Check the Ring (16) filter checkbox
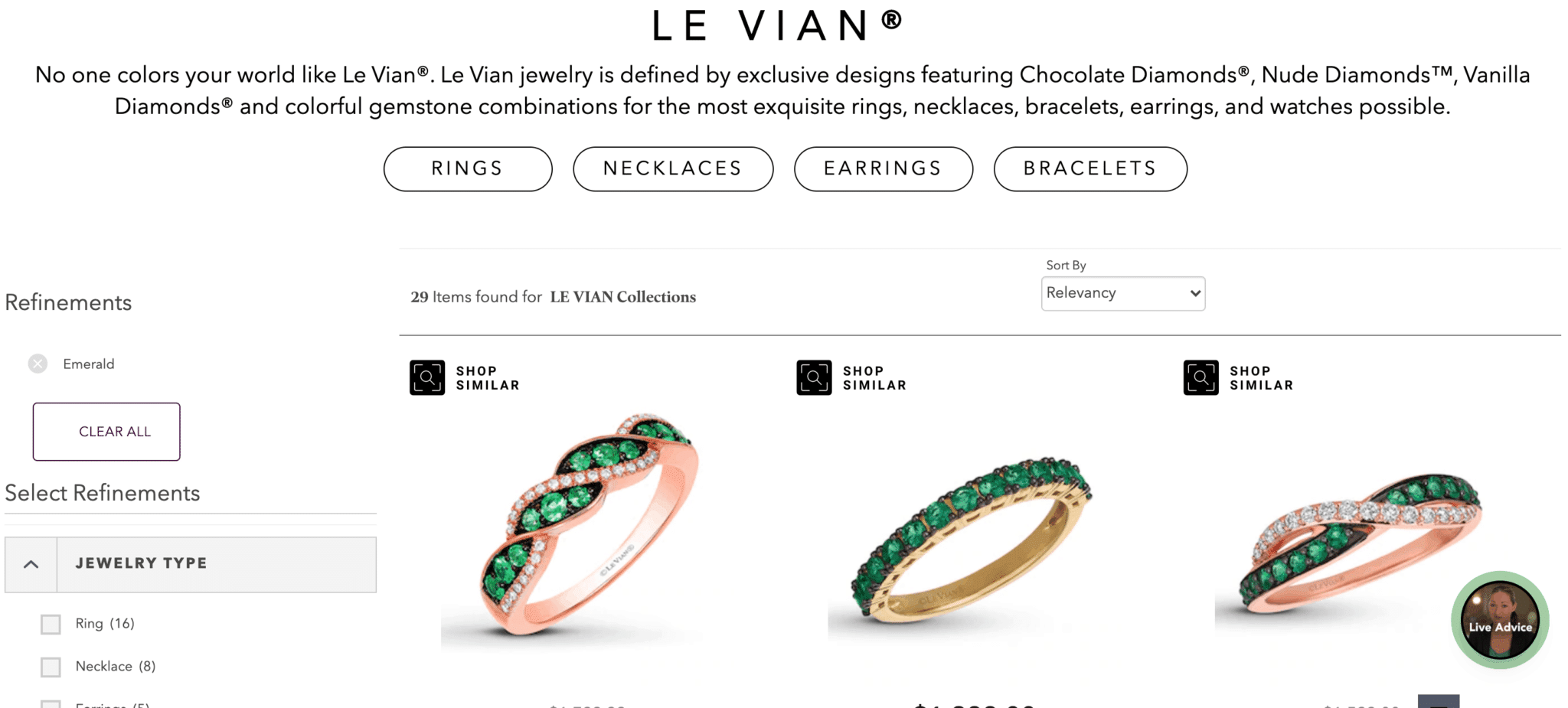 pos(51,624)
